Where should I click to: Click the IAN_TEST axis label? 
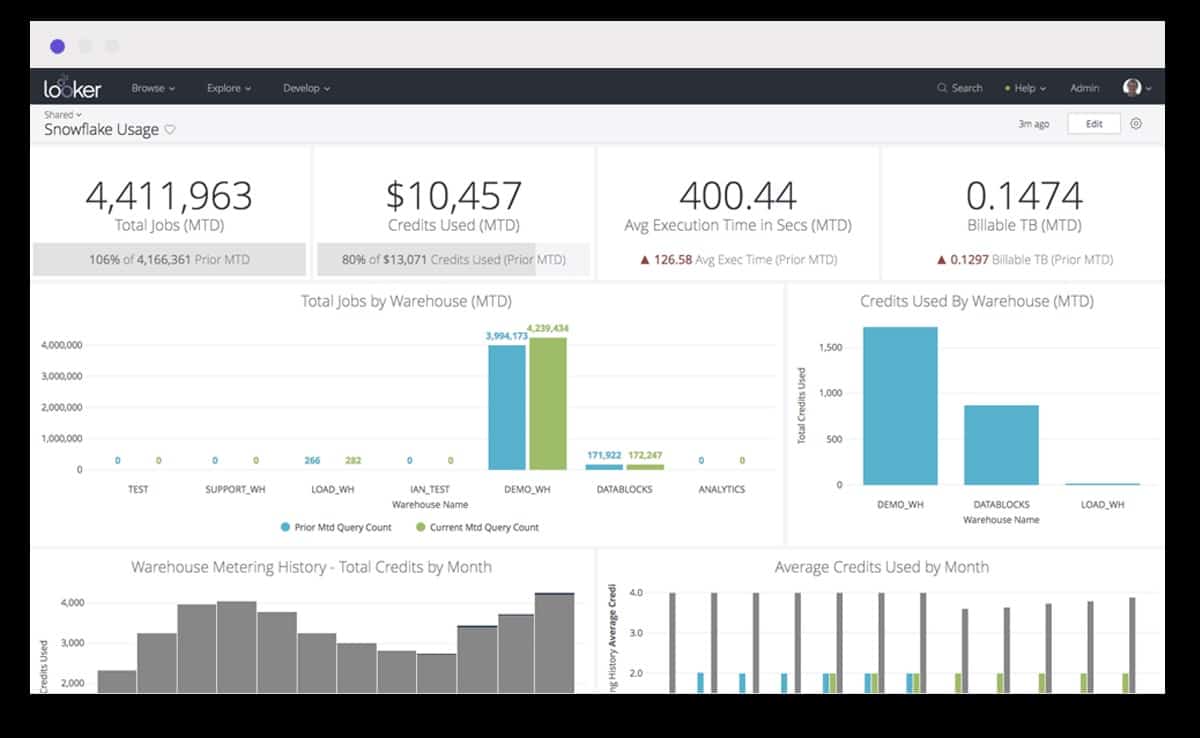pos(430,490)
